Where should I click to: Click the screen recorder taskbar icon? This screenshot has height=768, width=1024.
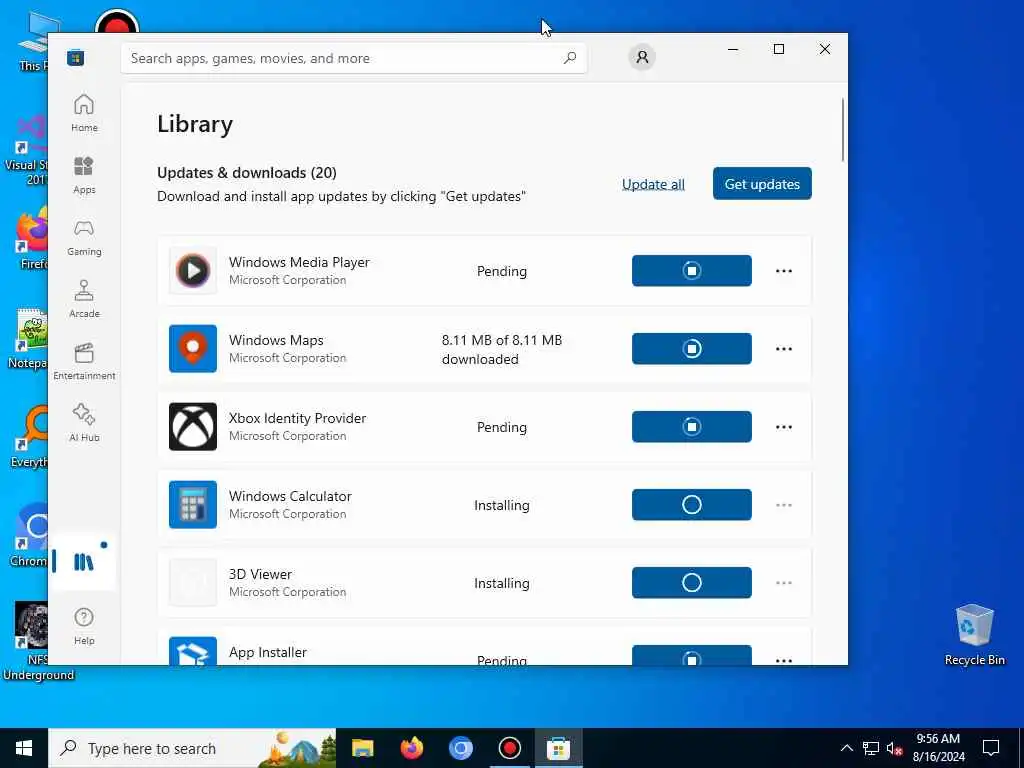pos(509,748)
